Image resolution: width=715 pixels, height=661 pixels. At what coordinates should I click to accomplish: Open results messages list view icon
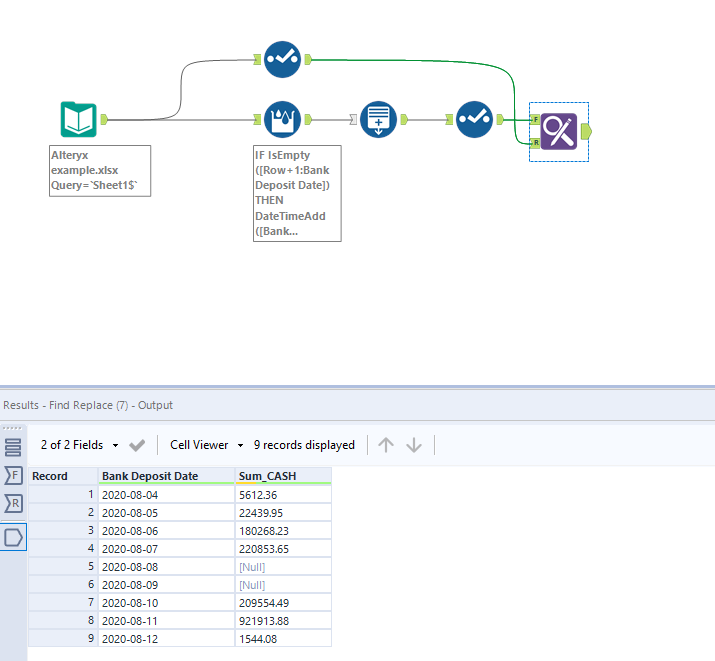click(13, 447)
